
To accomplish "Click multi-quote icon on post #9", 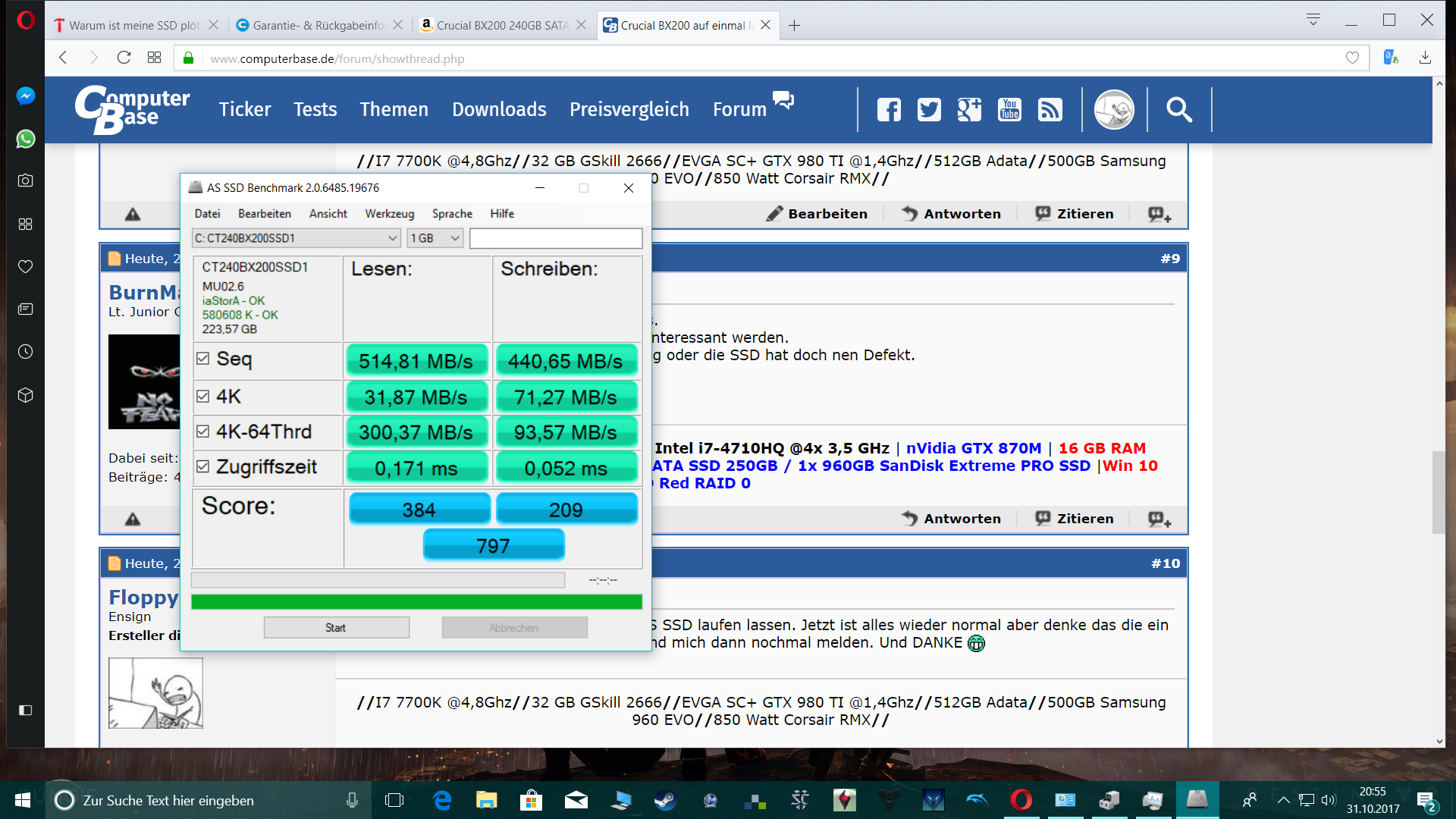I will pos(1159,519).
